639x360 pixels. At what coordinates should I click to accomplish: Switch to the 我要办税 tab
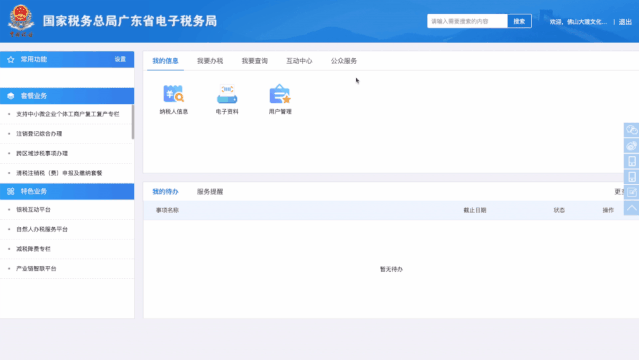pos(210,61)
